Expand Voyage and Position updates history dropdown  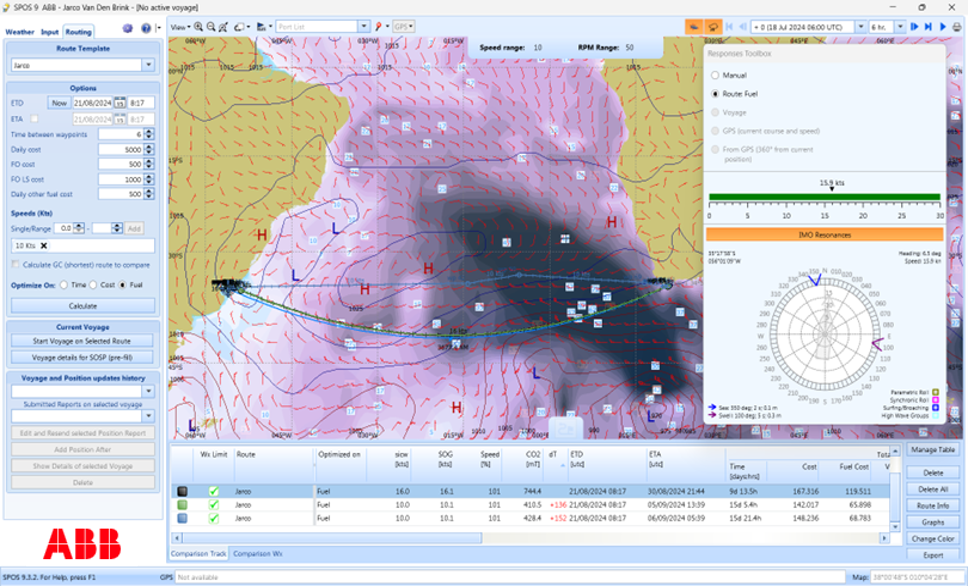(148, 391)
